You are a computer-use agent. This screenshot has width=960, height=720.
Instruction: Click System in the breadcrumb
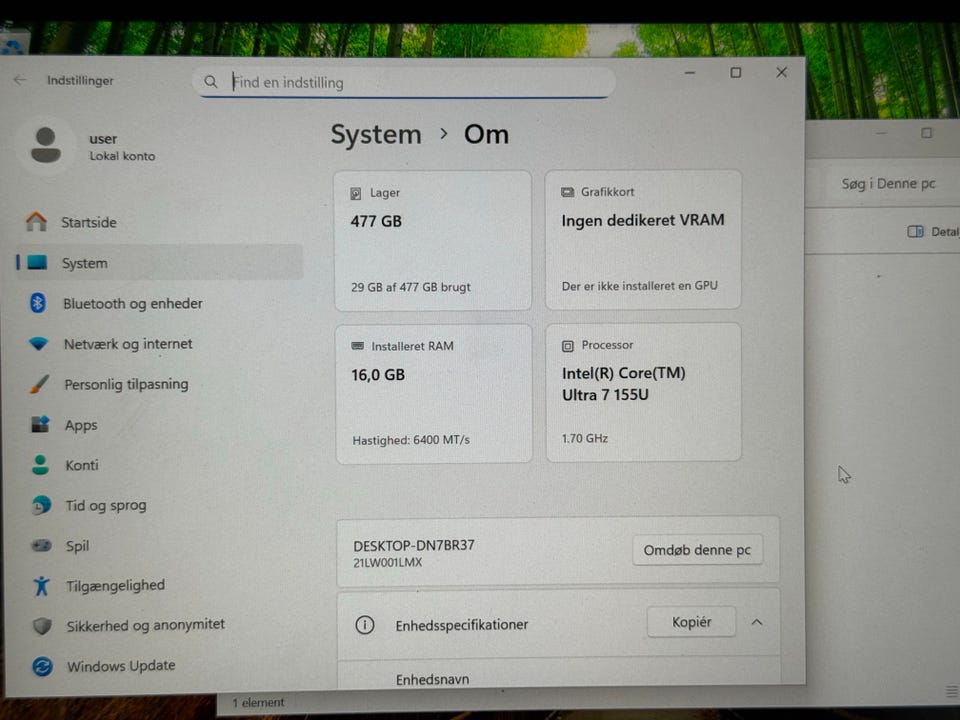pos(376,135)
